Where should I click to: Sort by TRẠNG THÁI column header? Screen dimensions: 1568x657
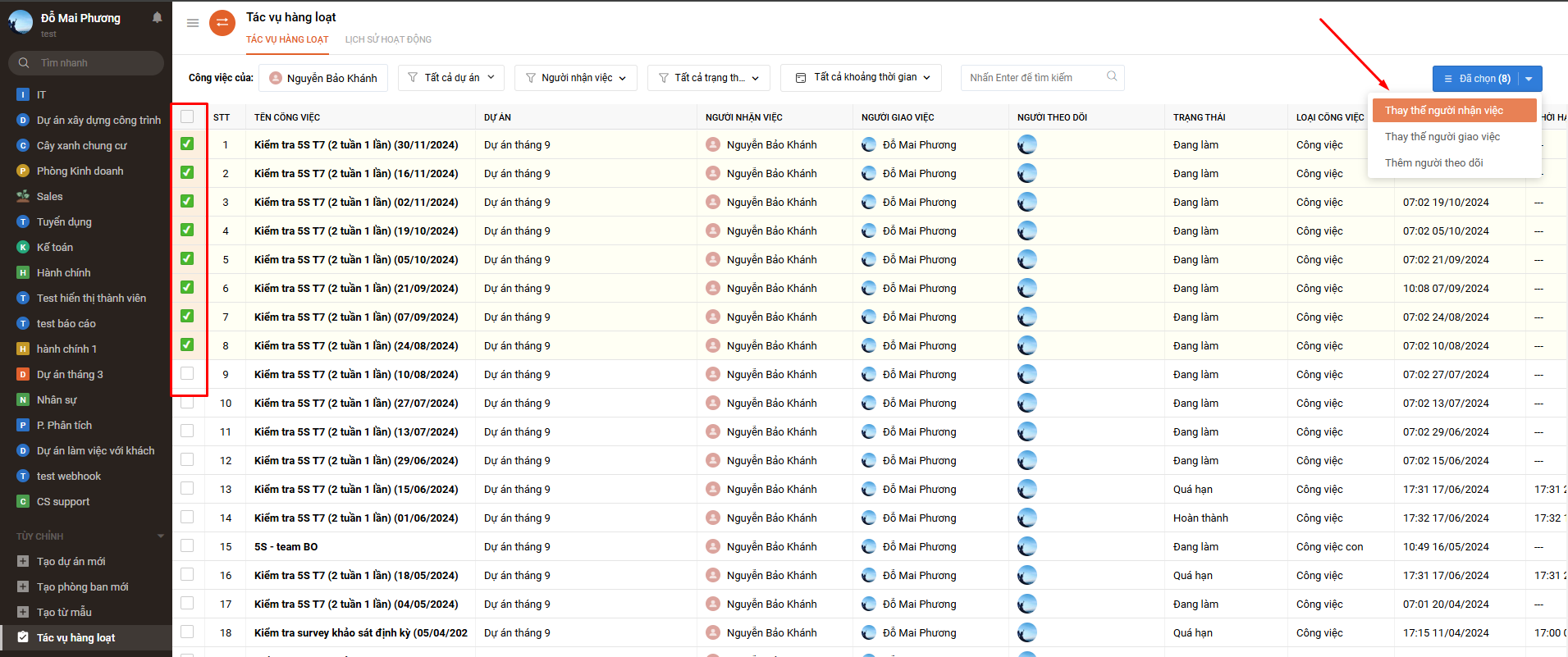1199,117
